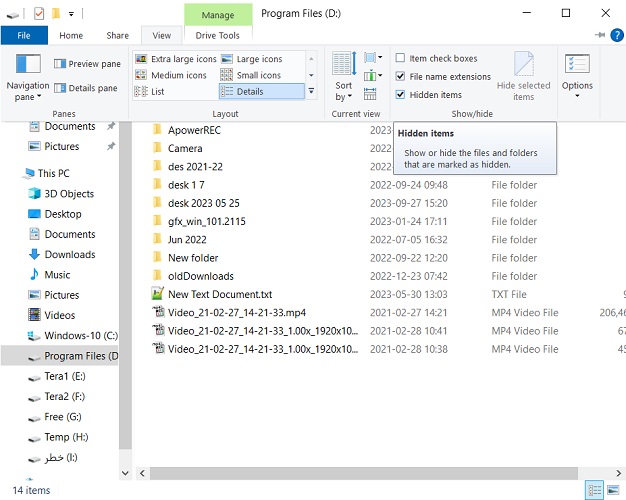The image size is (626, 500).
Task: Uncheck Hidden items checkbox
Action: [x=400, y=95]
